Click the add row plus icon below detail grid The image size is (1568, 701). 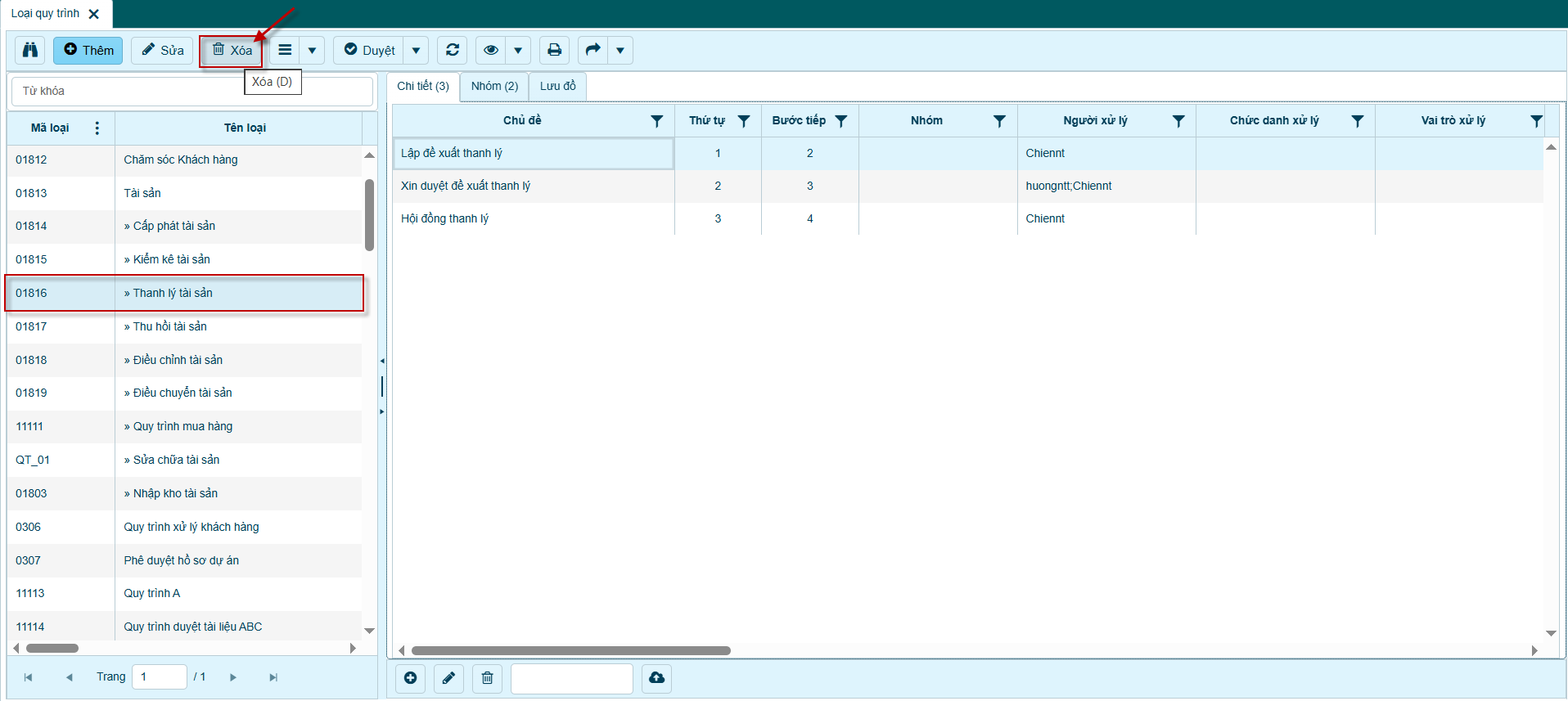[410, 678]
